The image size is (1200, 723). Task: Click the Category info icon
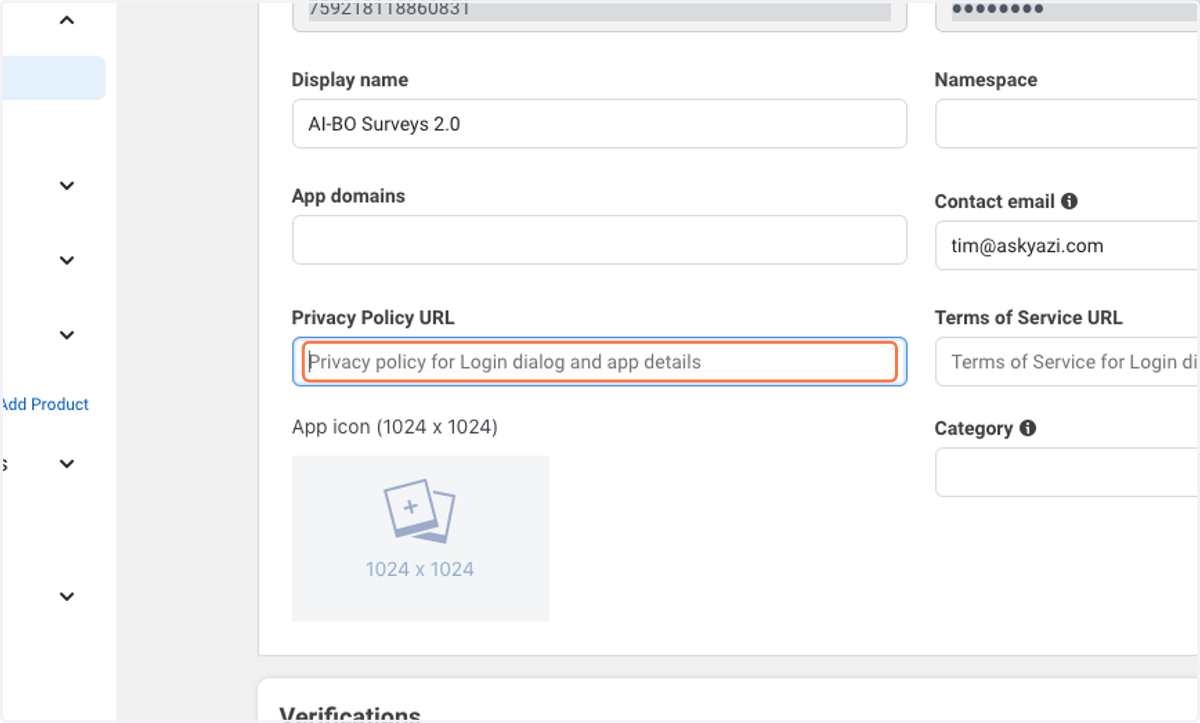click(x=1027, y=428)
